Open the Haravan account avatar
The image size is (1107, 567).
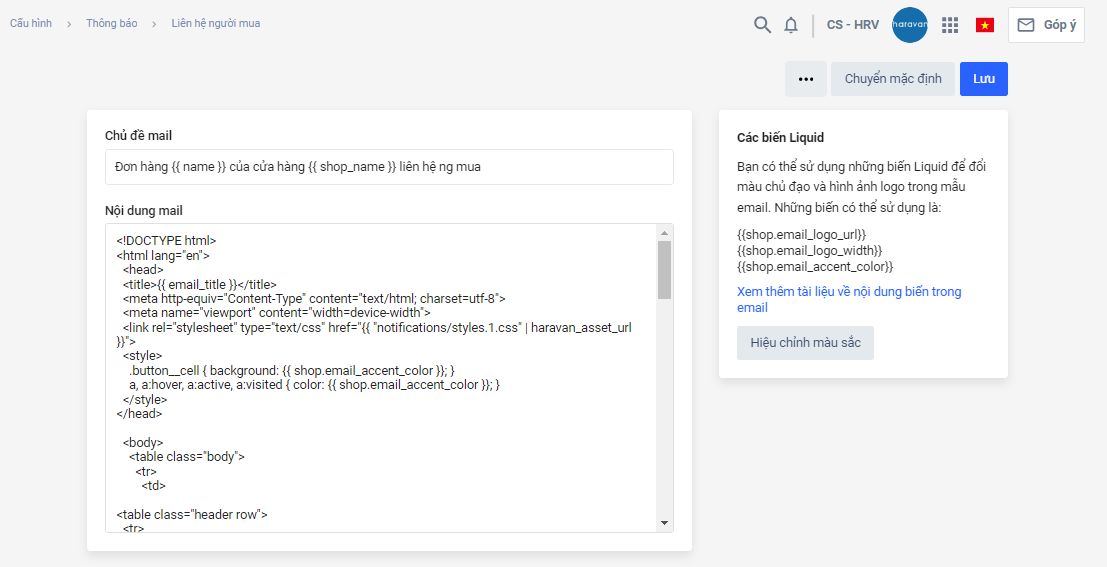pyautogui.click(x=909, y=25)
